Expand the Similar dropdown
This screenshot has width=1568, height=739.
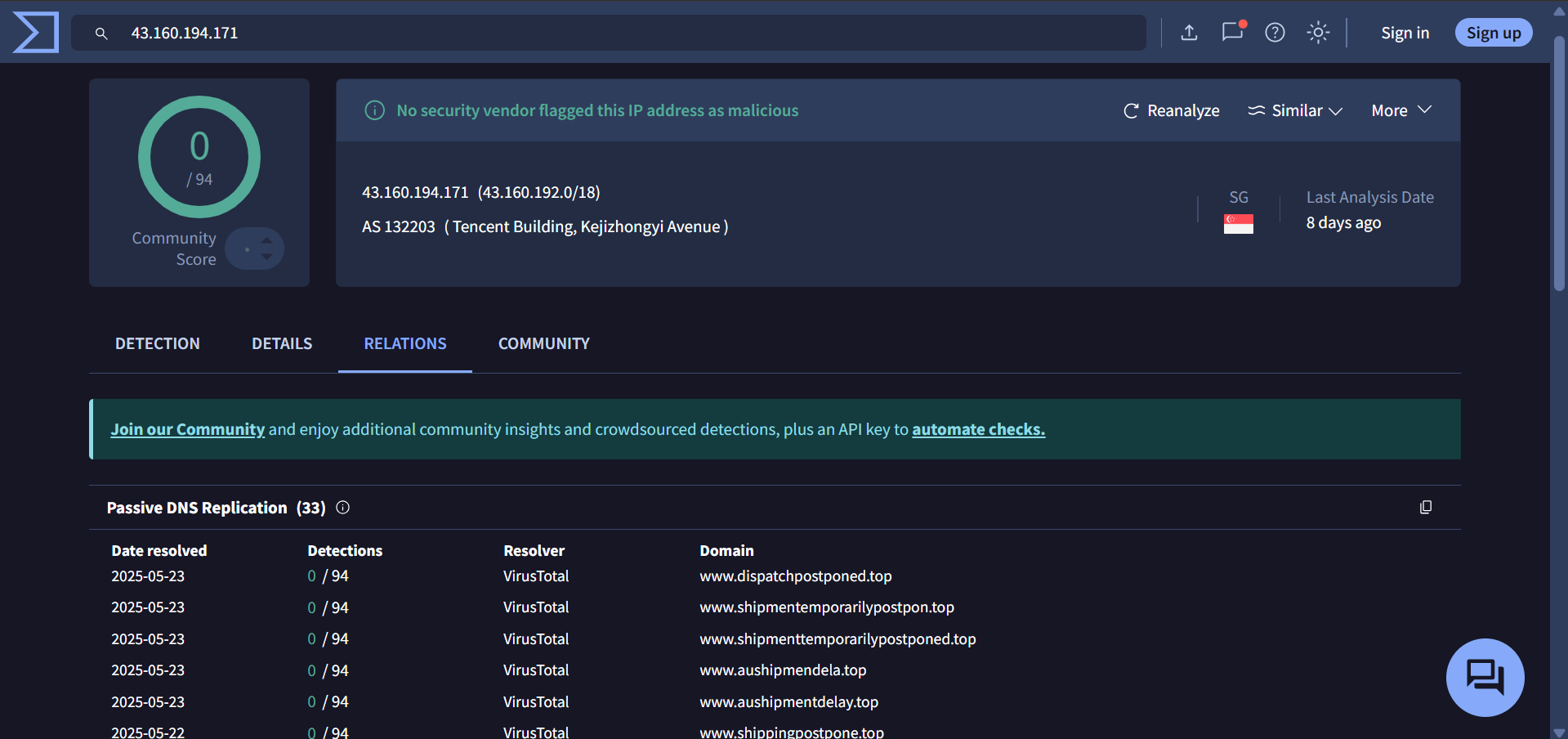[1295, 110]
